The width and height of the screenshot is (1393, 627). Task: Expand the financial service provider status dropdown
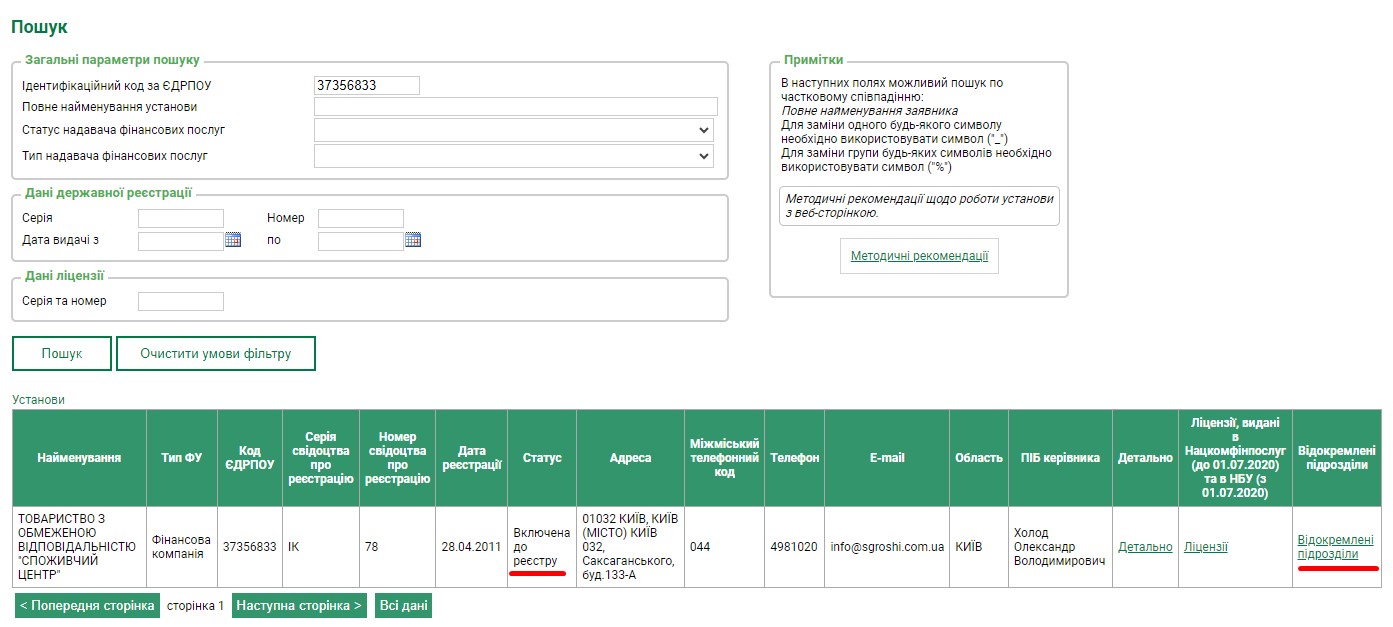(513, 130)
